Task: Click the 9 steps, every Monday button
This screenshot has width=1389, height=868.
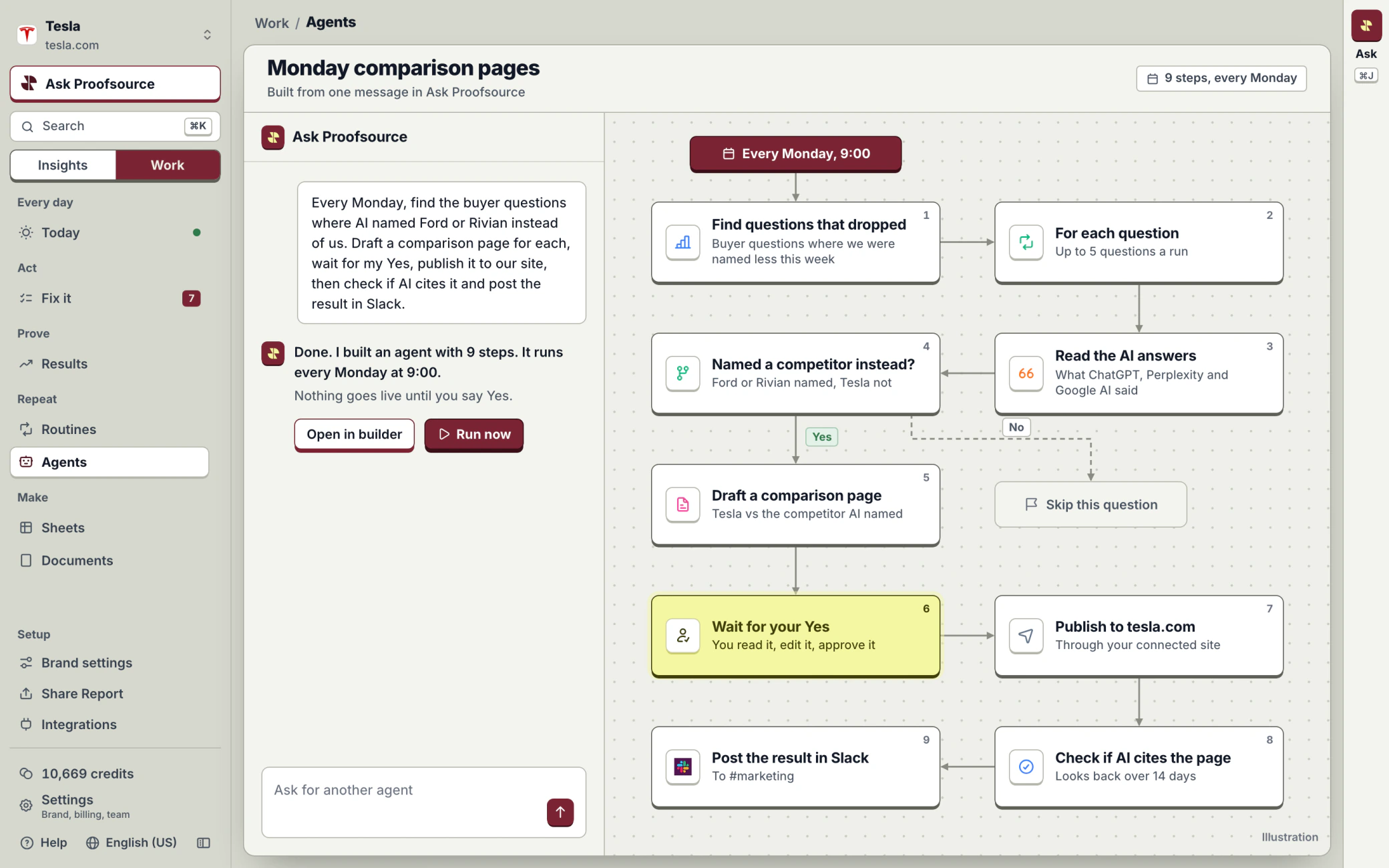Action: [x=1221, y=78]
